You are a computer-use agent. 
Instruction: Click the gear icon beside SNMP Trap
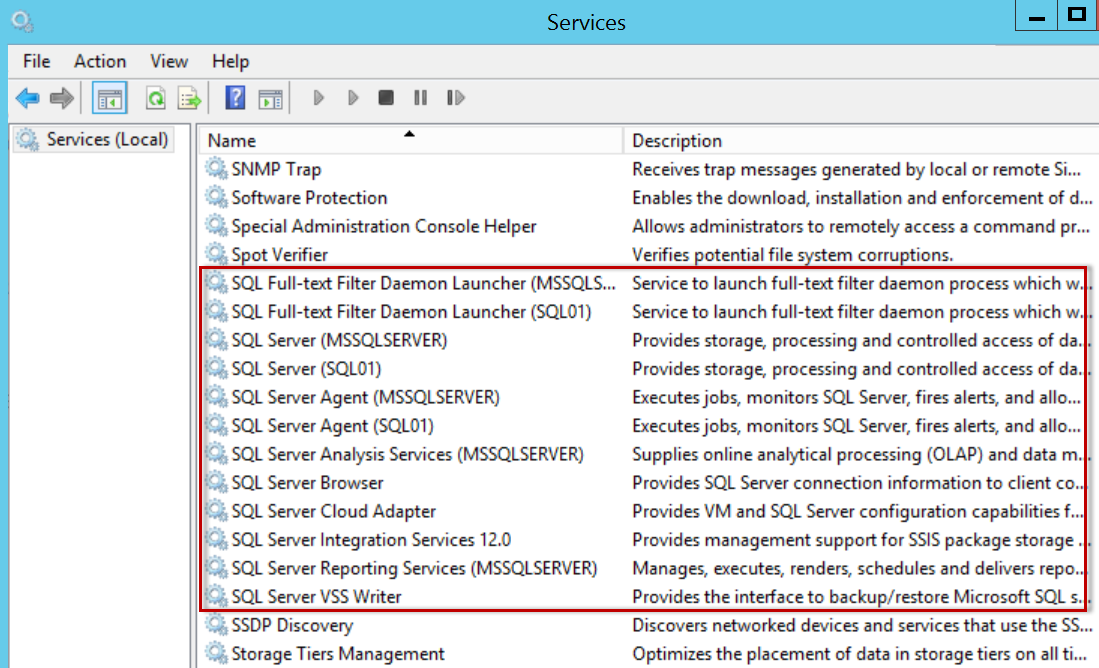(216, 169)
